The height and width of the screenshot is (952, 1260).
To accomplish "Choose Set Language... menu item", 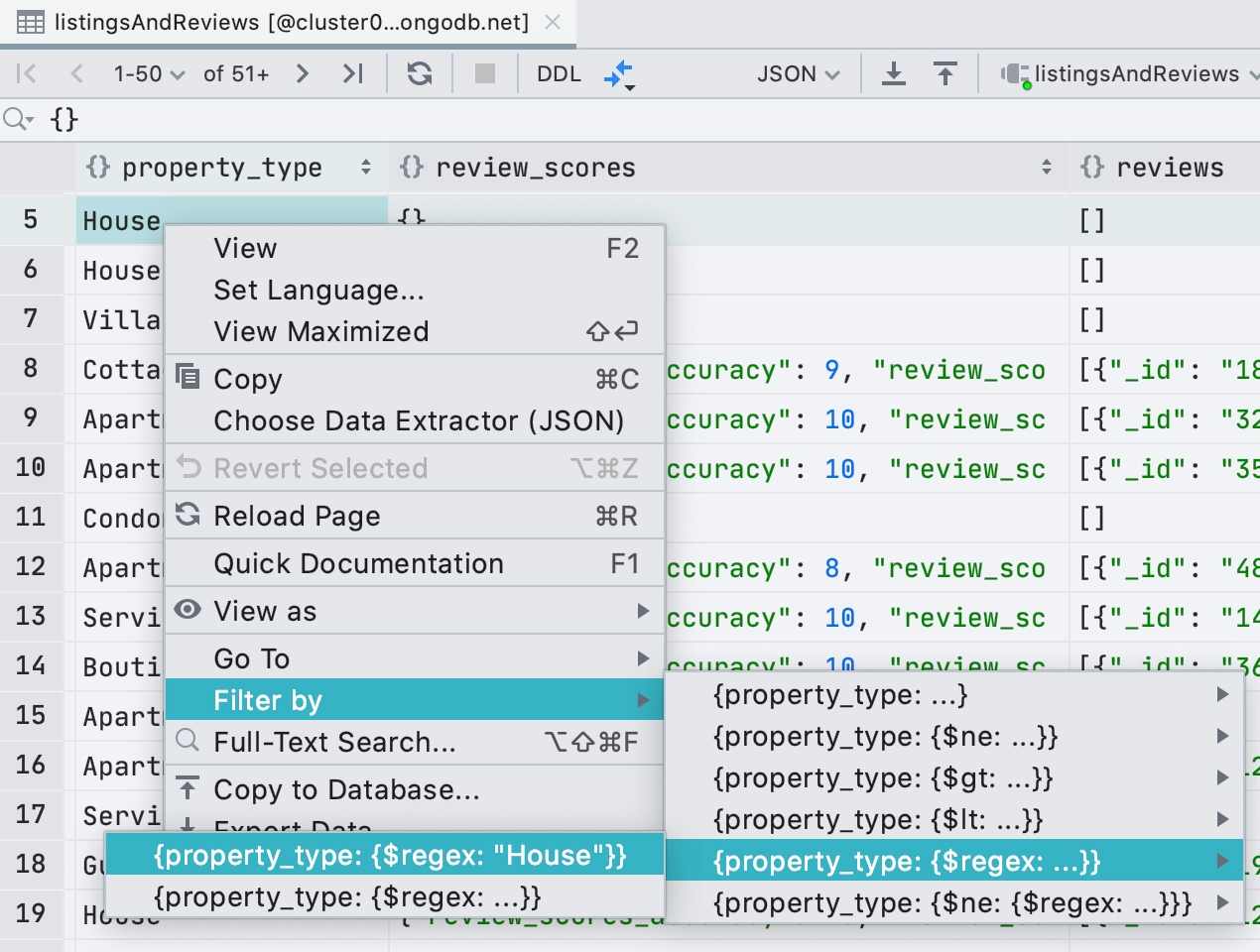I will click(415, 291).
